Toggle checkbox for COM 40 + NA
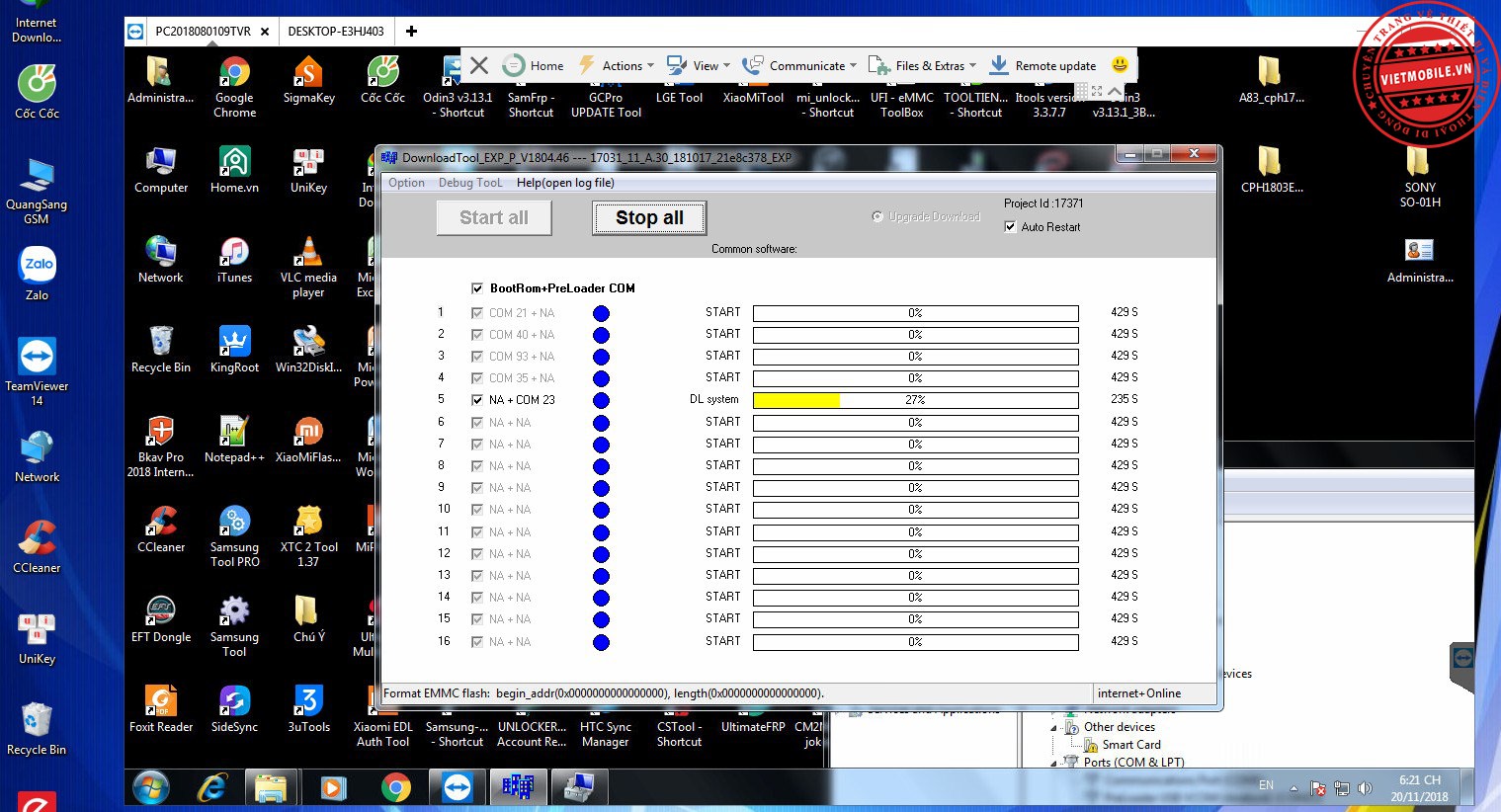Screen dimensions: 1501x812 [477, 335]
